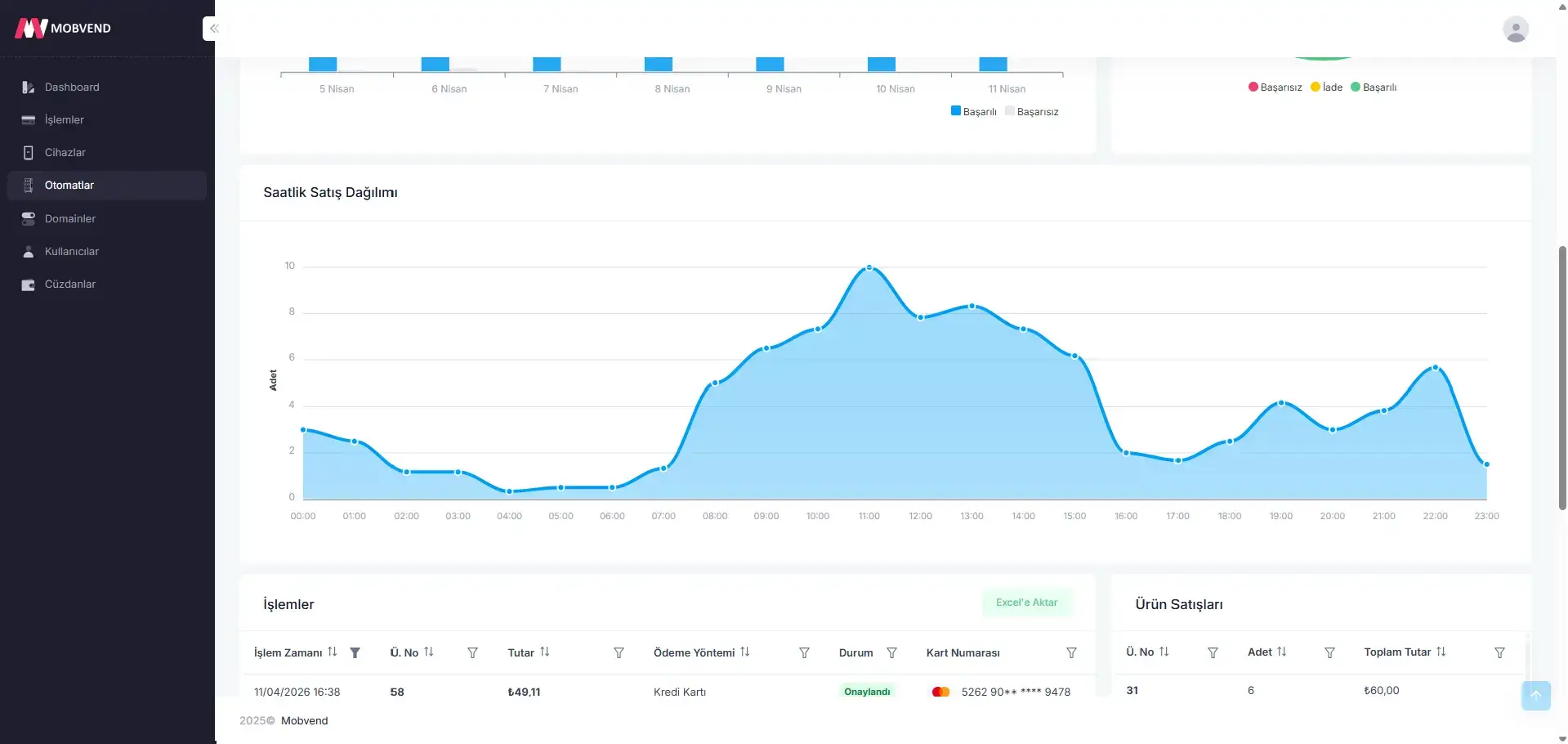1568x744 pixels.
Task: Open the Tutar column filter
Action: click(619, 652)
